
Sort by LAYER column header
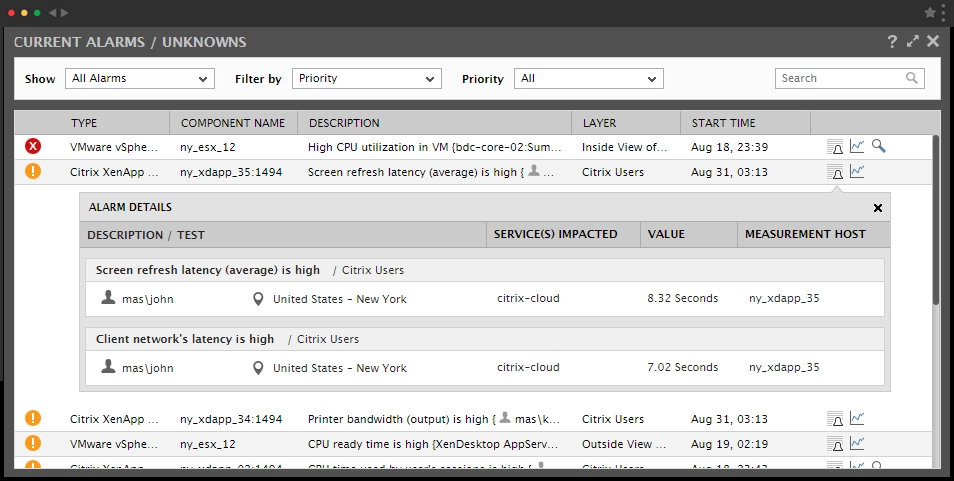[x=599, y=123]
